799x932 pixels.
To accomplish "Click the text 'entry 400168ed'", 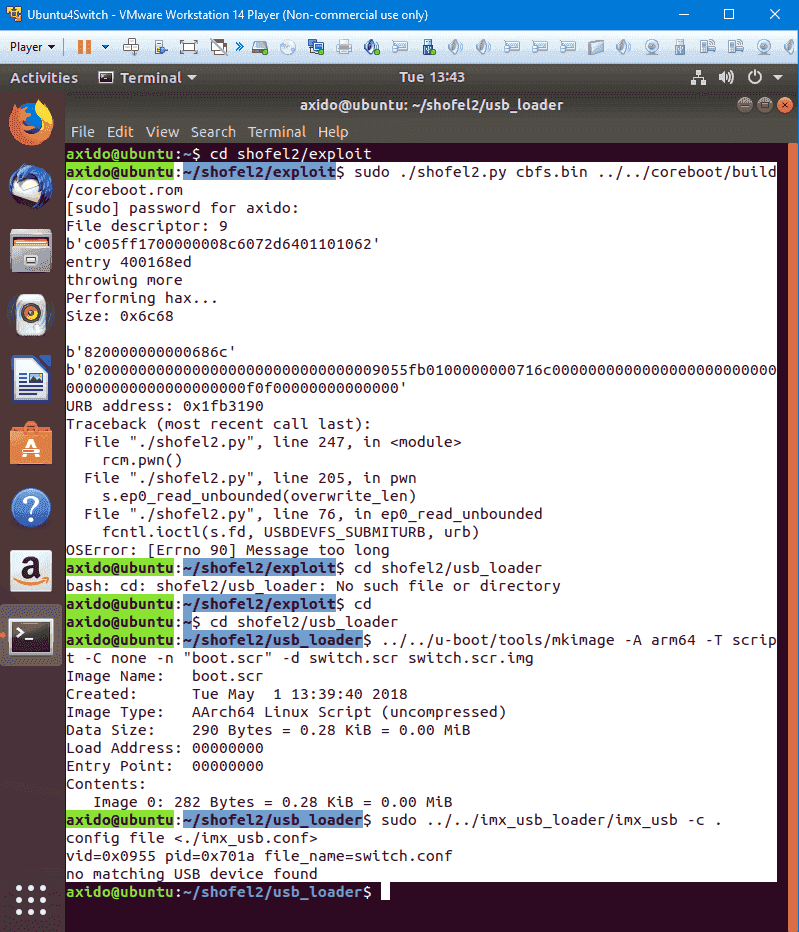I will [129, 262].
